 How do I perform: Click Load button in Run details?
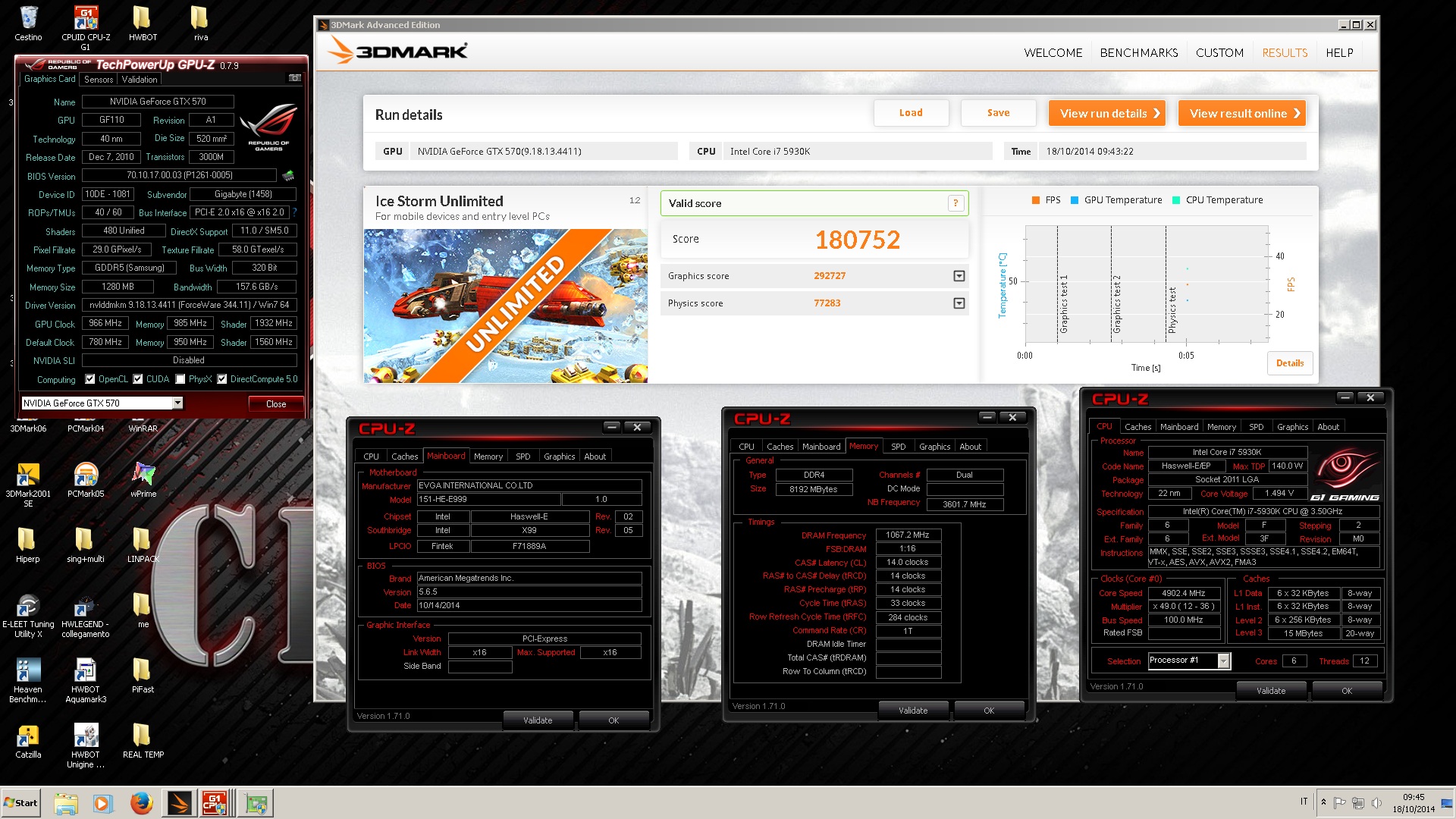tap(911, 113)
